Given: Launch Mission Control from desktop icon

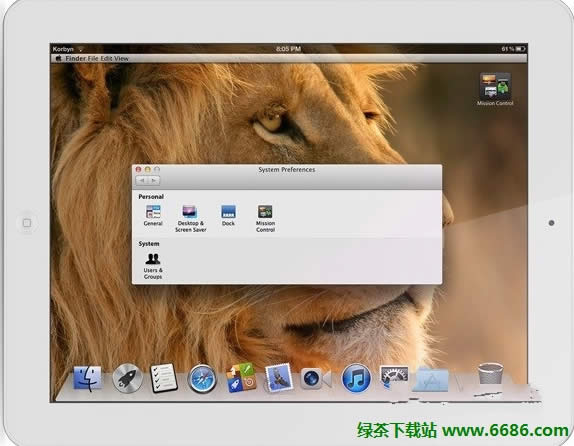Looking at the screenshot, I should (495, 89).
